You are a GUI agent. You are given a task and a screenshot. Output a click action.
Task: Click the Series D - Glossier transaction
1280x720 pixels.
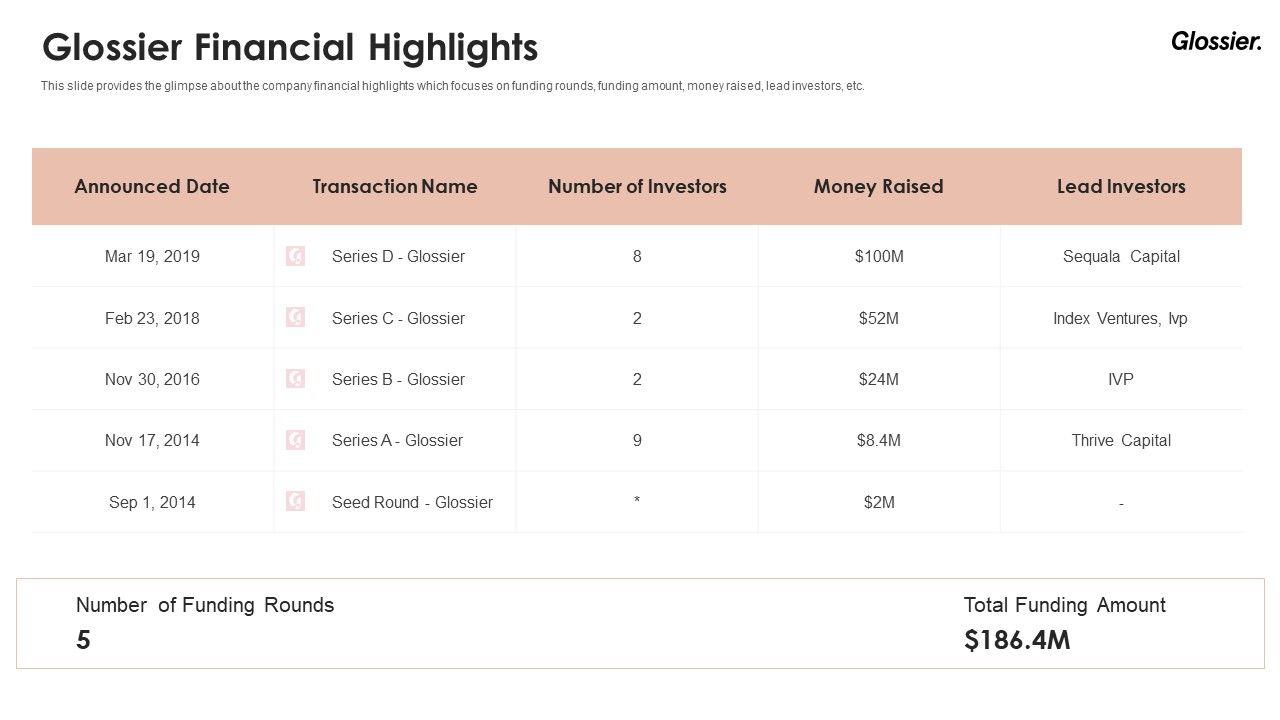point(398,257)
